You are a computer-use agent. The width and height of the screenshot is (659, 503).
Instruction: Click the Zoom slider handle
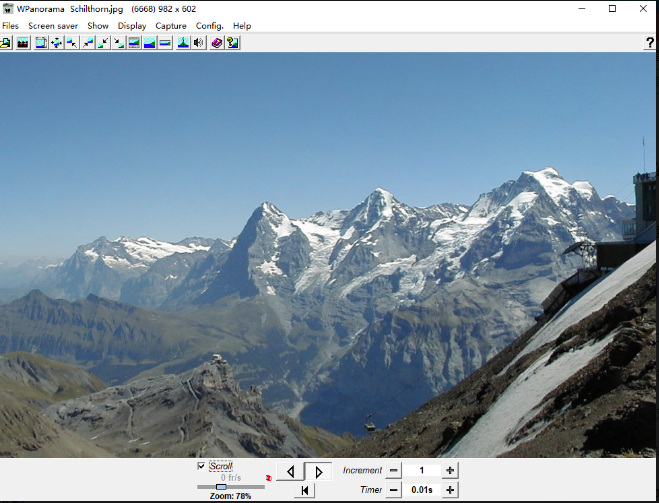tap(221, 487)
